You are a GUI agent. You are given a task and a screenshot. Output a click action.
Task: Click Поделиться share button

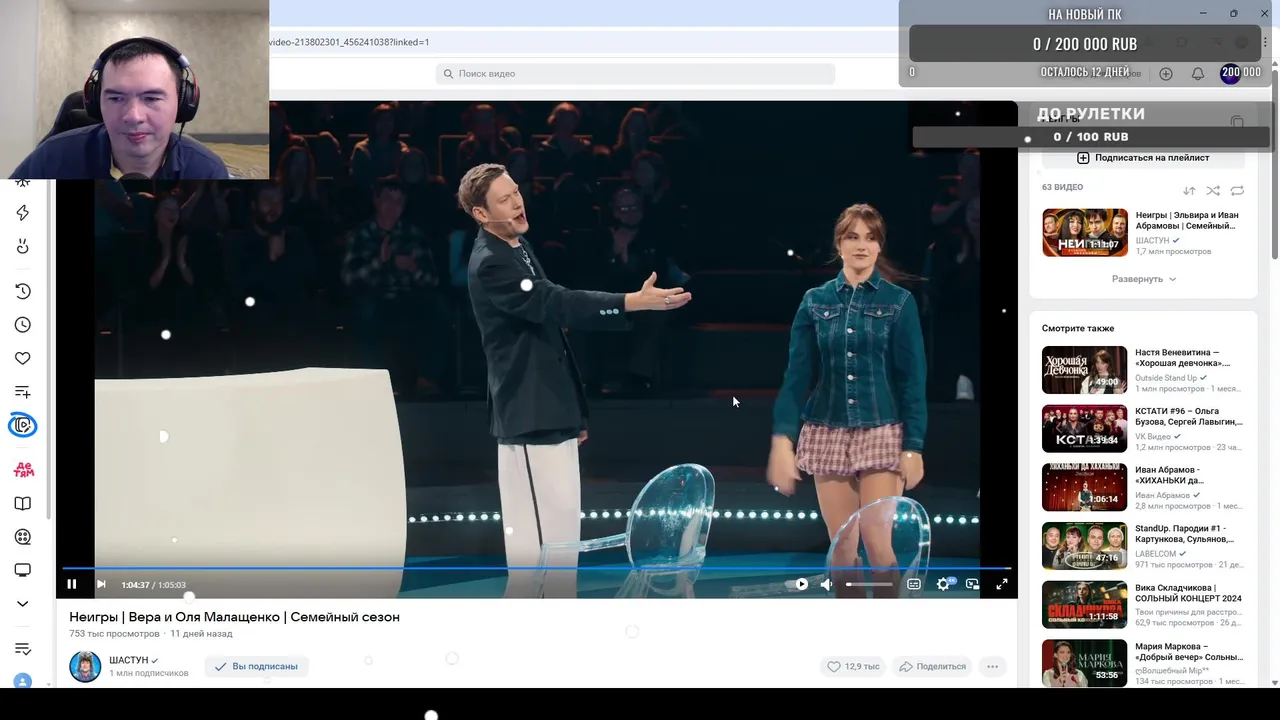point(933,666)
